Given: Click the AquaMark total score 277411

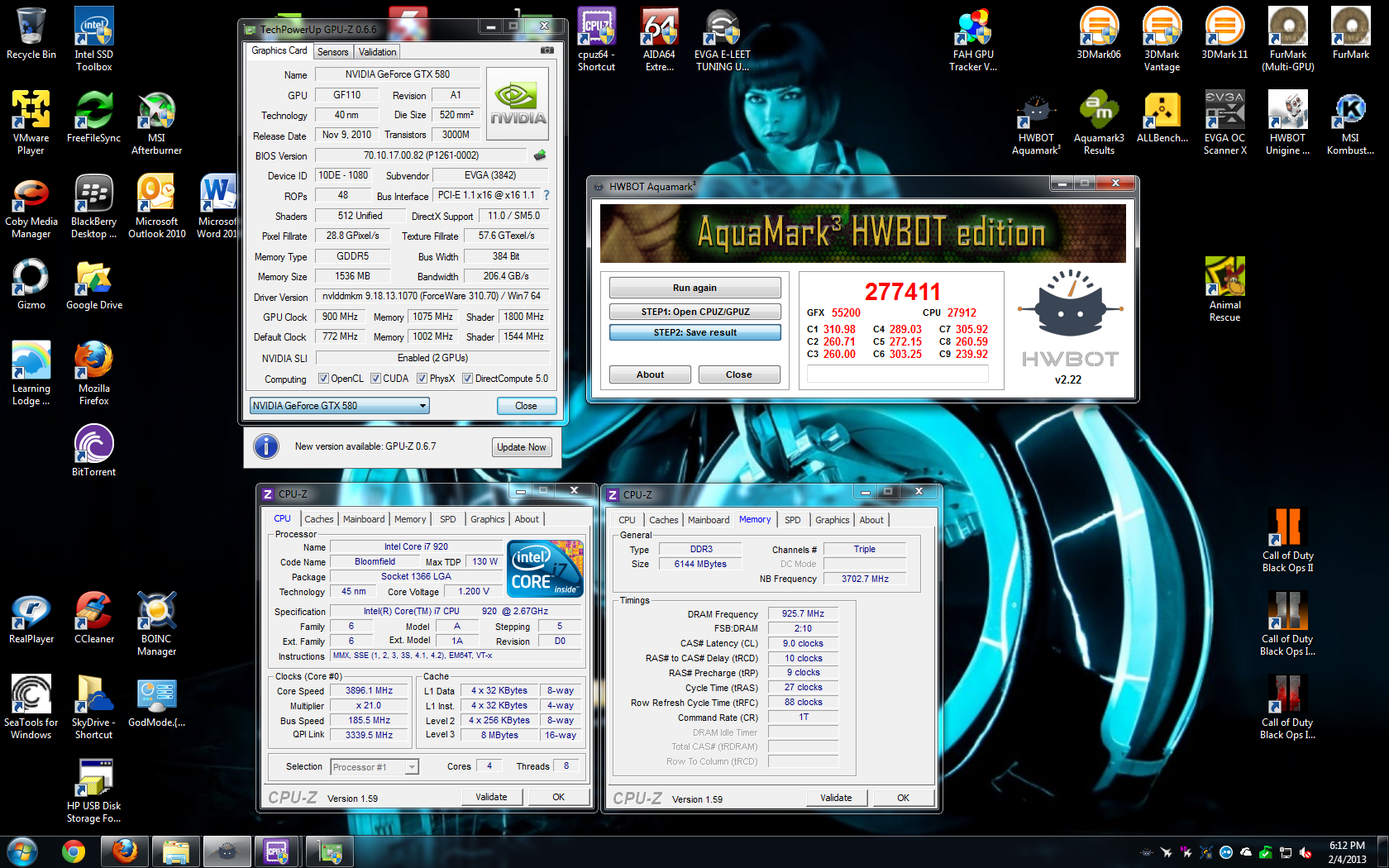Looking at the screenshot, I should pos(903,292).
